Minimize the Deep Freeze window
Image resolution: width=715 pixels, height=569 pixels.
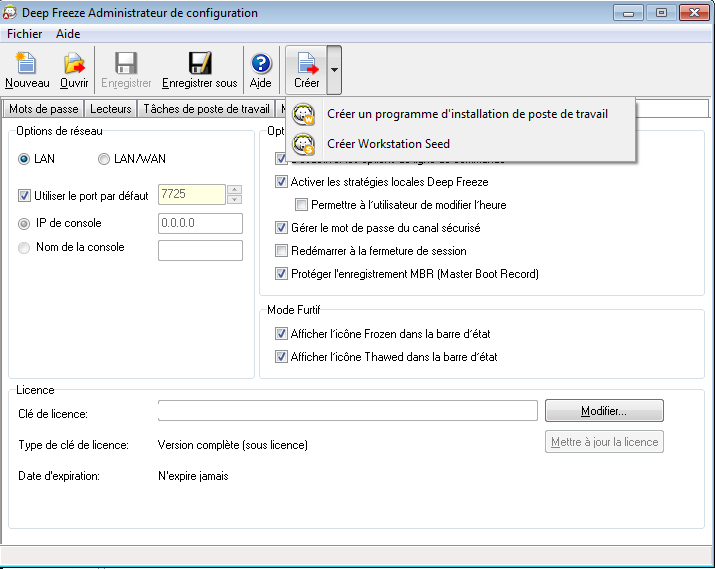[x=628, y=13]
